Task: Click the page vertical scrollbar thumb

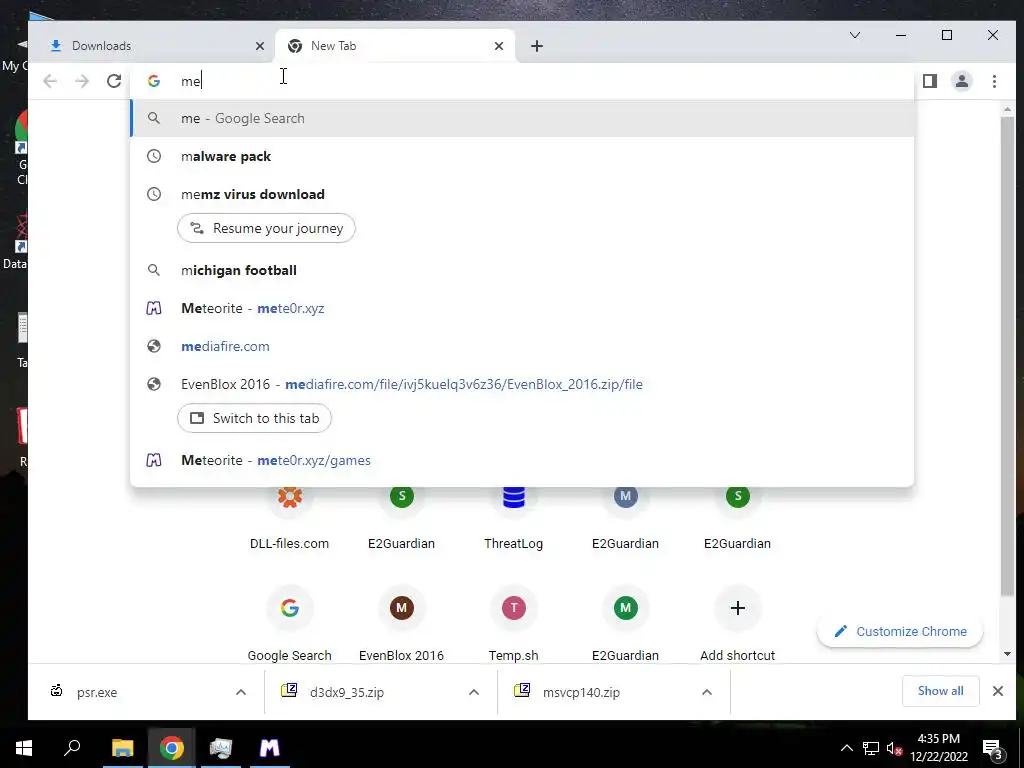Action: pos(1007,356)
